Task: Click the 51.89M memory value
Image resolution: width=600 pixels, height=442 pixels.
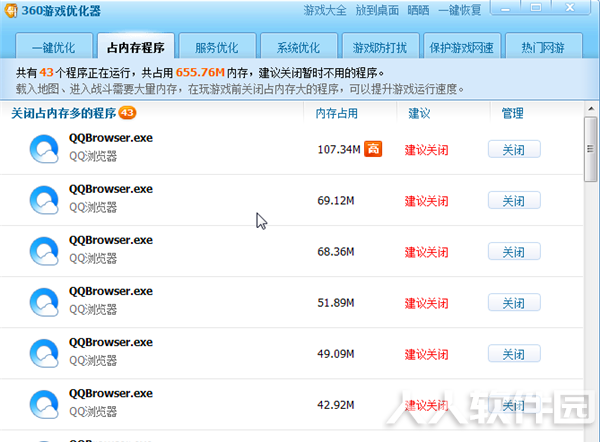Action: click(x=336, y=303)
